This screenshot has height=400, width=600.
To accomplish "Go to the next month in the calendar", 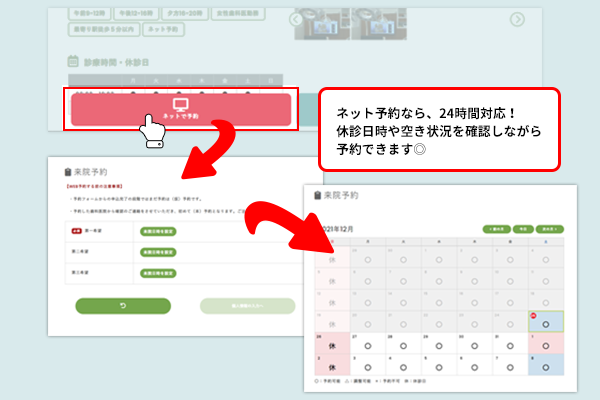I will pos(548,228).
